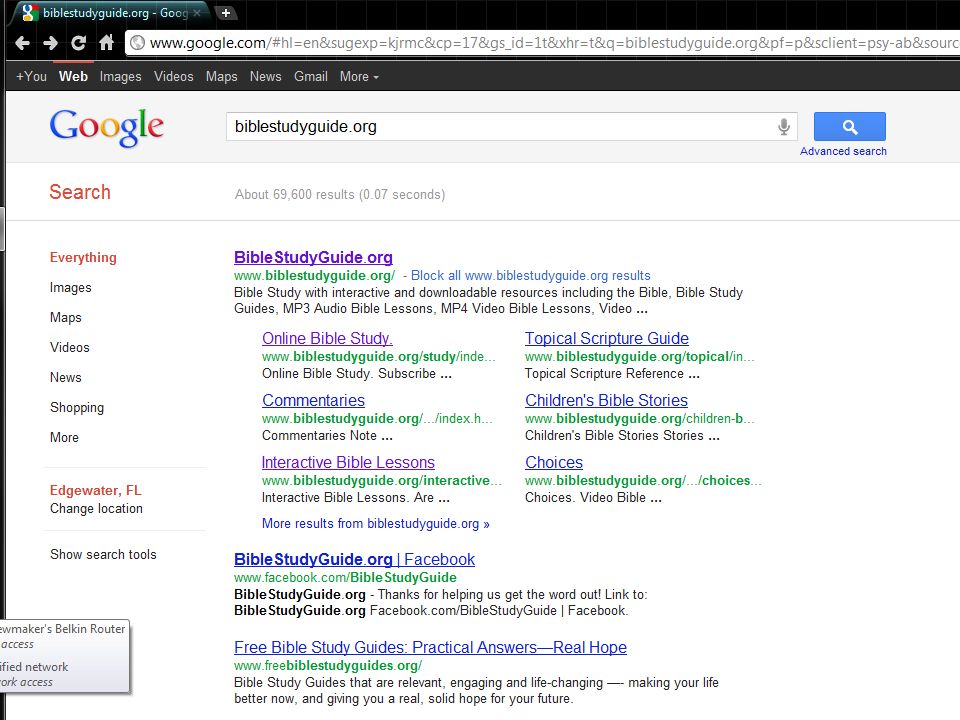This screenshot has width=960, height=720.
Task: Open Gmail from the top bar
Action: coord(311,77)
